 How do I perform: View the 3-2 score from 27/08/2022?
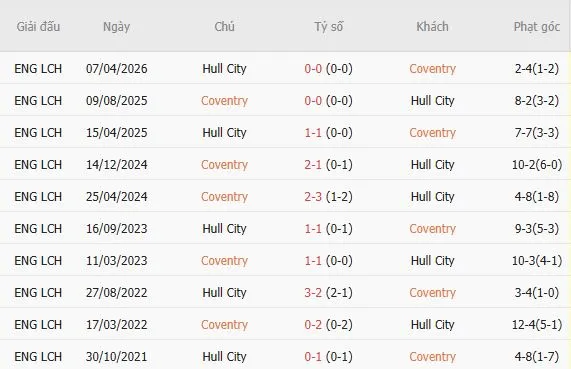tap(313, 293)
